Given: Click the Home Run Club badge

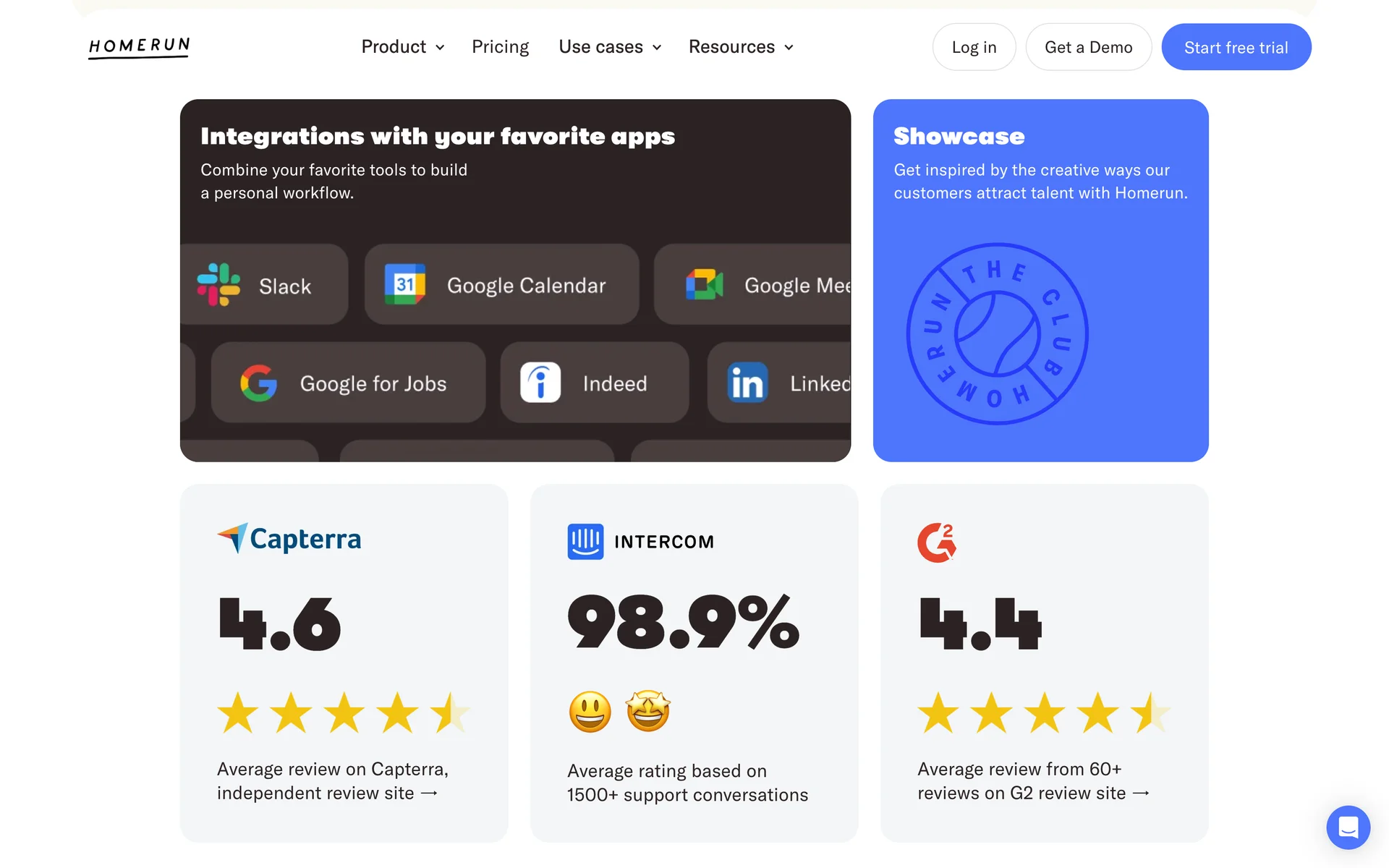Looking at the screenshot, I should pos(997,333).
